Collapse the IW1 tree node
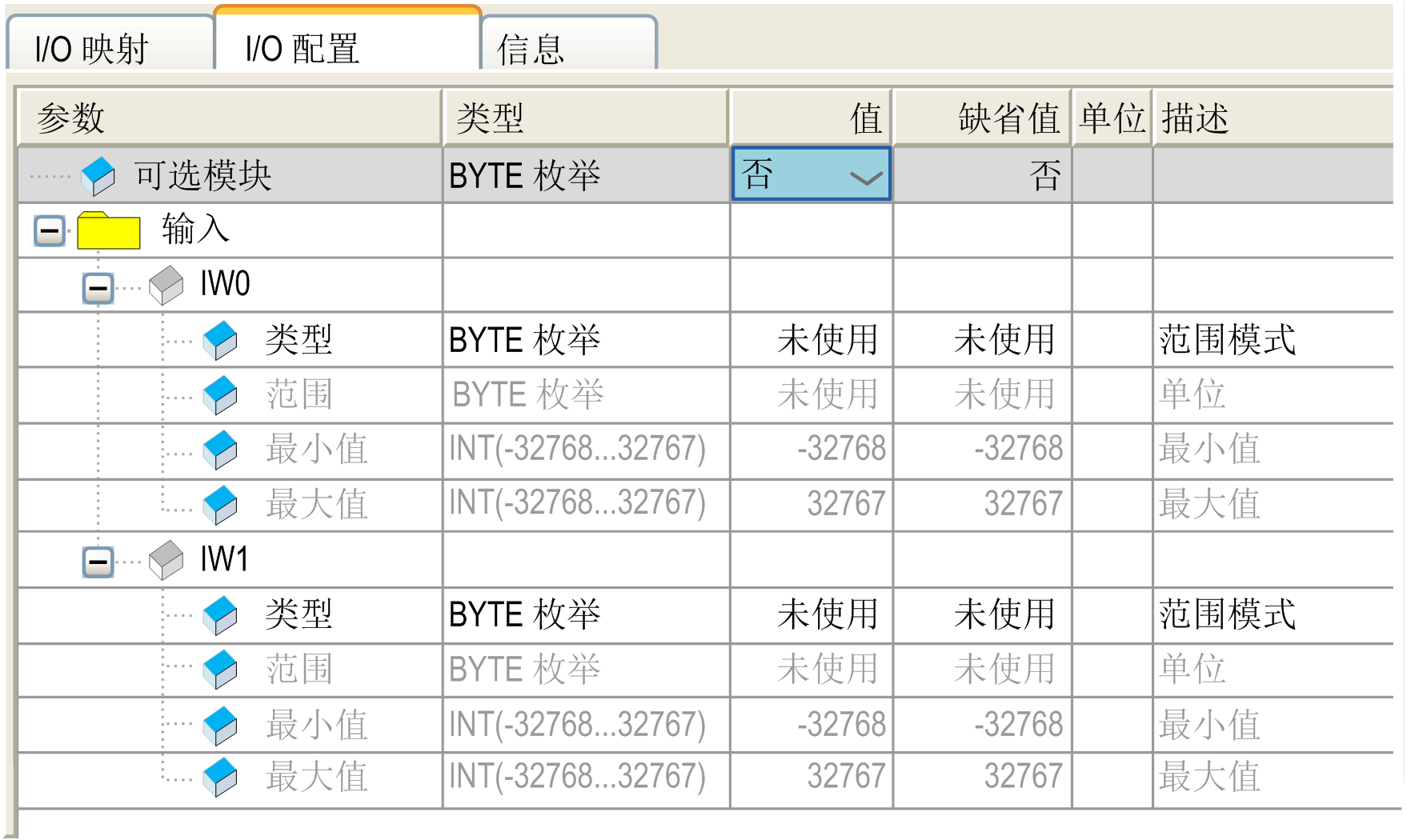The width and height of the screenshot is (1407, 840). [98, 561]
